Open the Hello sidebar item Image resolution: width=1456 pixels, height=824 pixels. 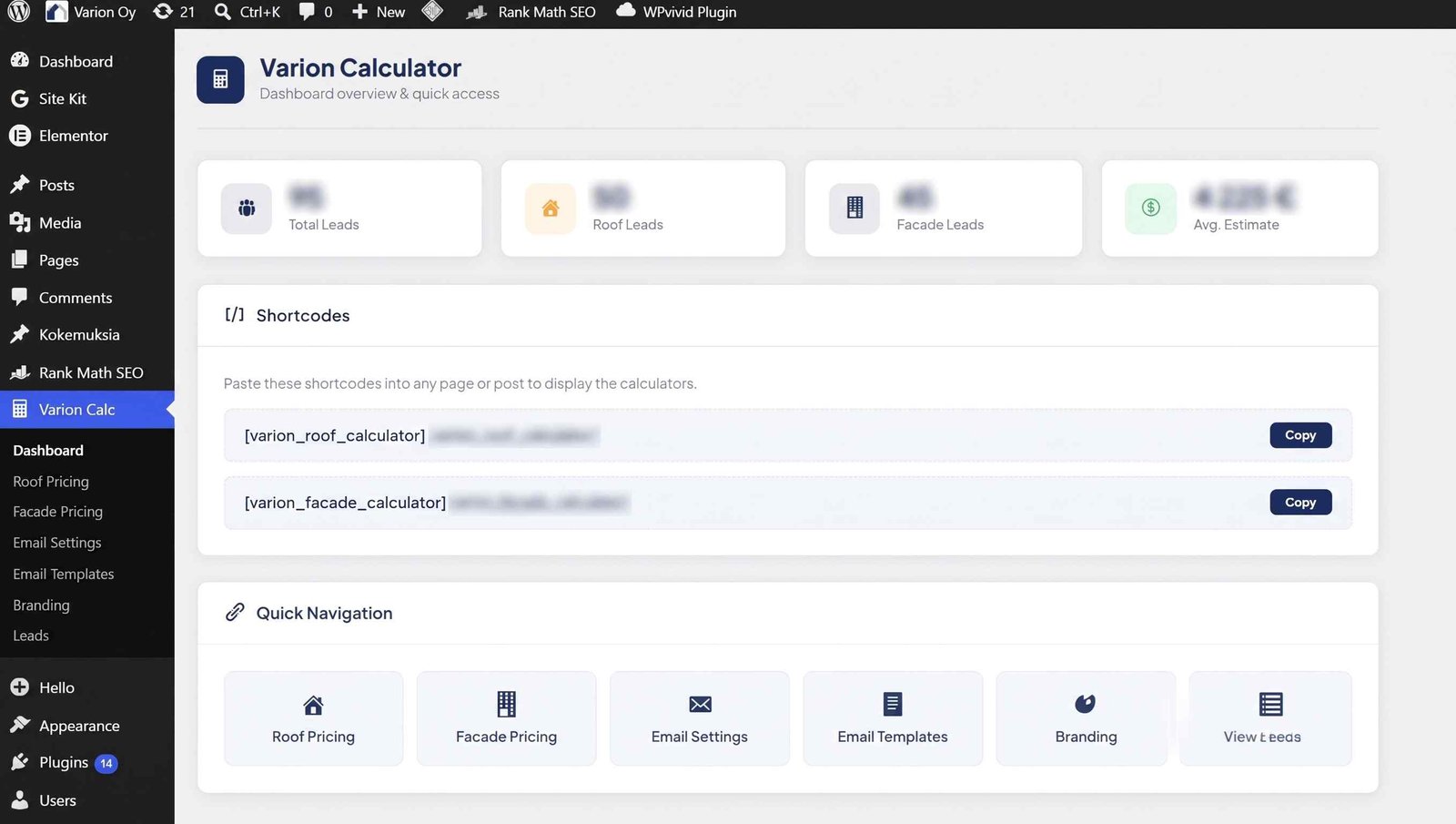point(87,687)
